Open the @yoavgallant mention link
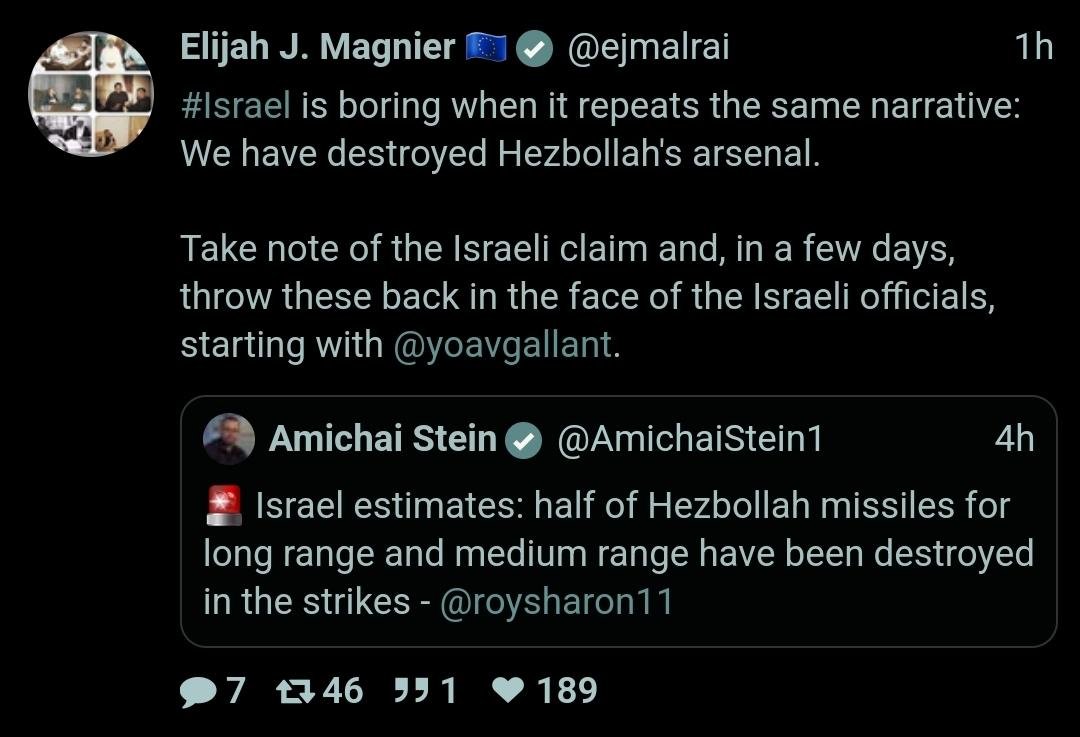1080x737 pixels. pos(502,345)
